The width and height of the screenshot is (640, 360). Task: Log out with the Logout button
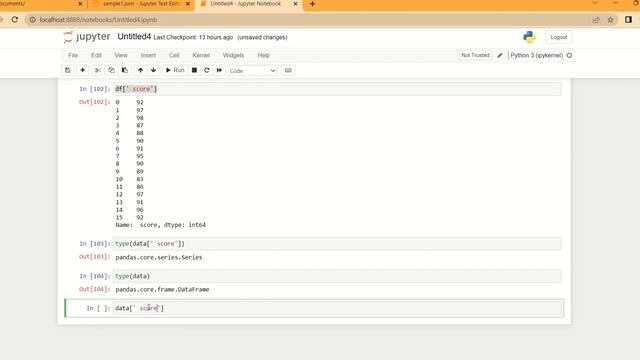pos(558,37)
